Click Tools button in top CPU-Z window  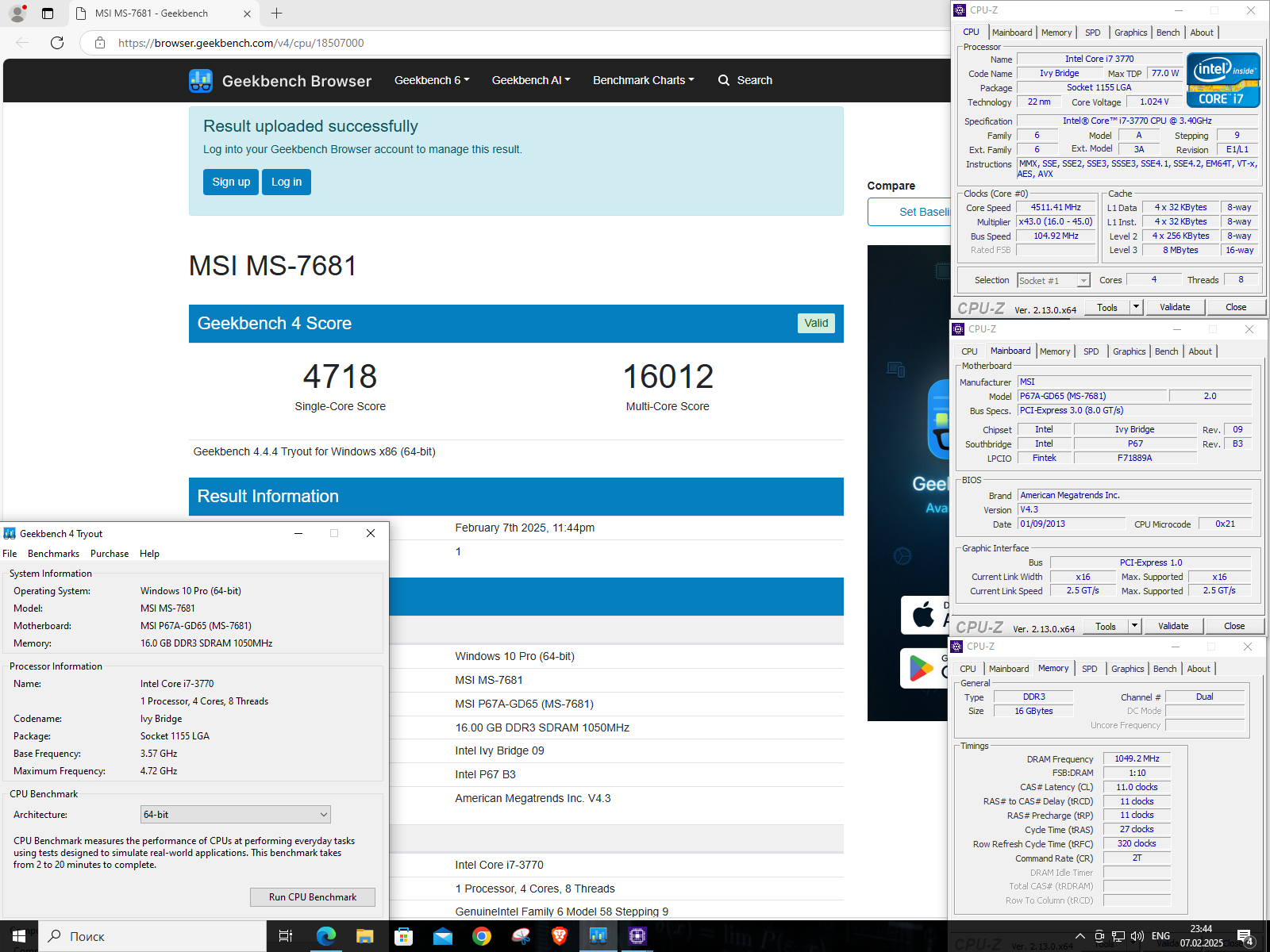(1107, 307)
